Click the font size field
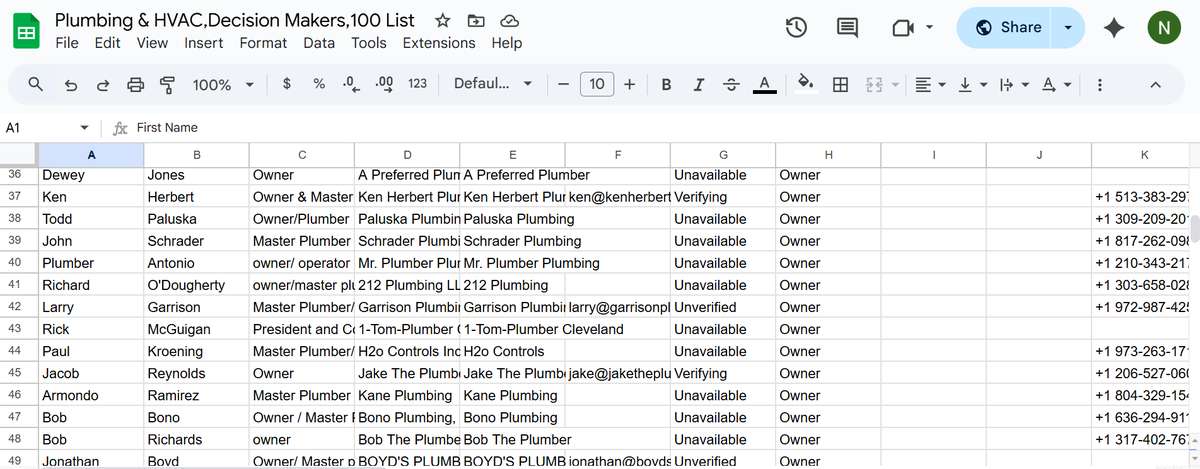 [x=597, y=85]
